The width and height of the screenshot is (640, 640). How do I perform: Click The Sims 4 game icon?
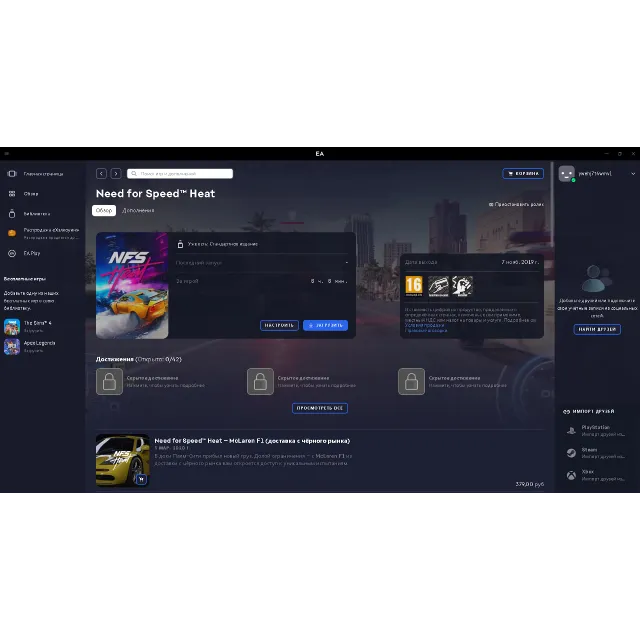pyautogui.click(x=12, y=327)
